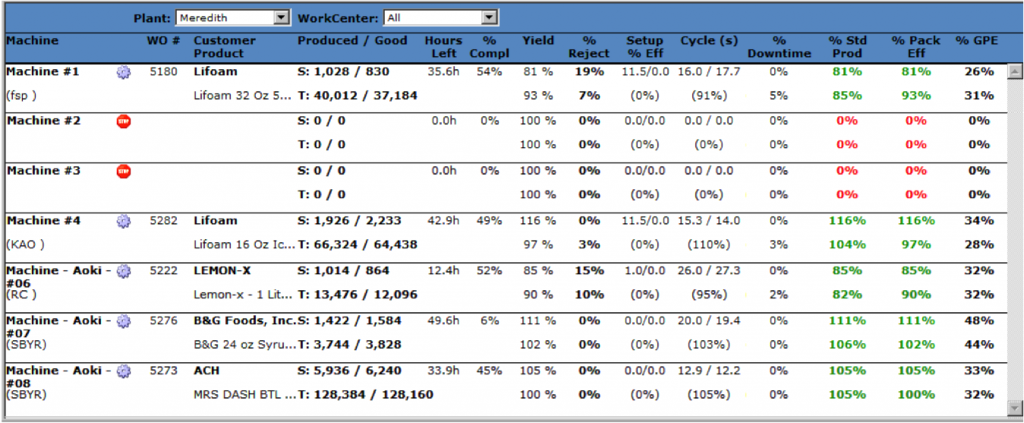1024x423 pixels.
Task: Click the Hours Left column header
Action: 443,47
